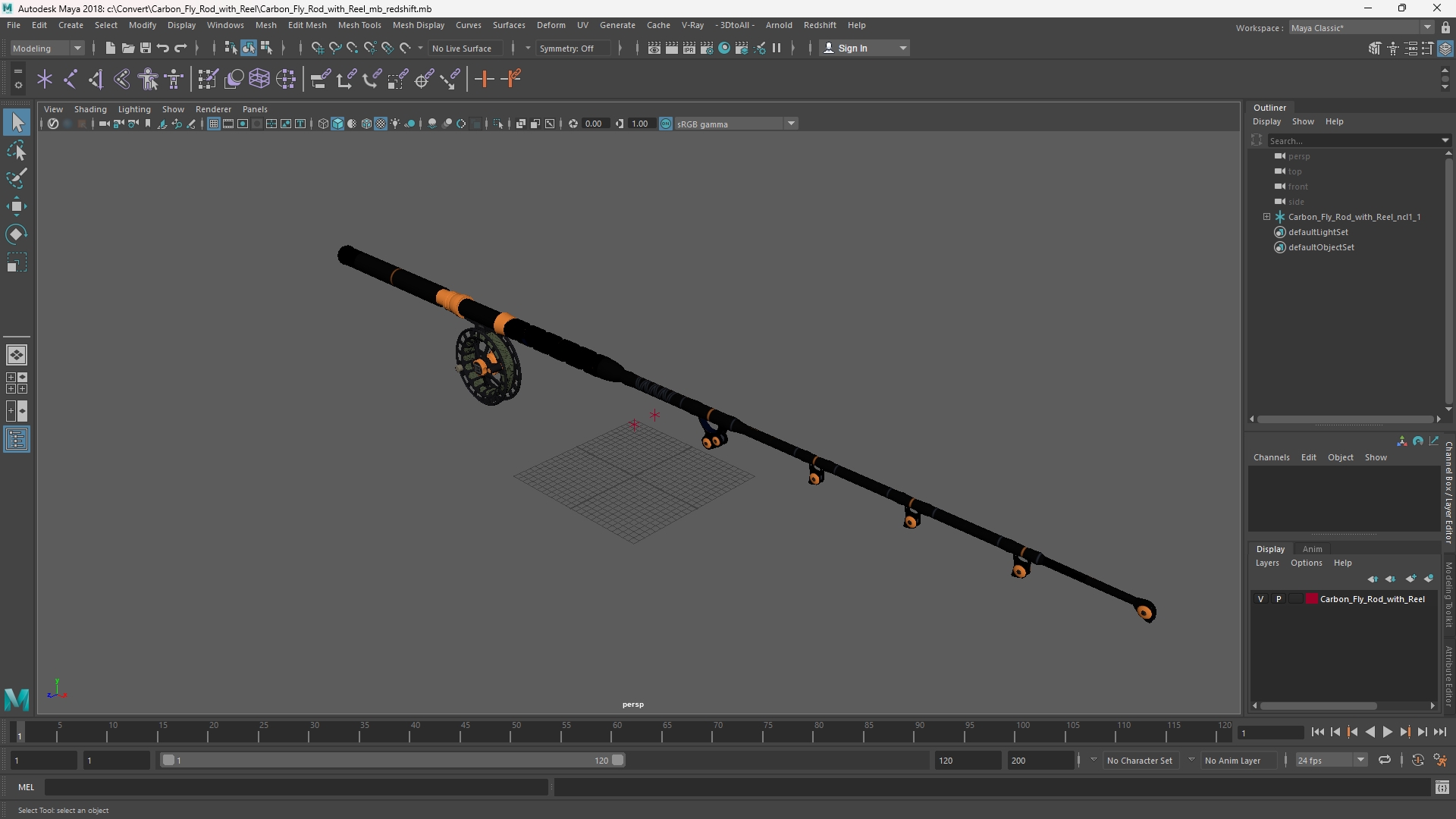Viewport: 1456px width, 819px height.
Task: Enable textured display in viewport toolbar
Action: [x=381, y=124]
